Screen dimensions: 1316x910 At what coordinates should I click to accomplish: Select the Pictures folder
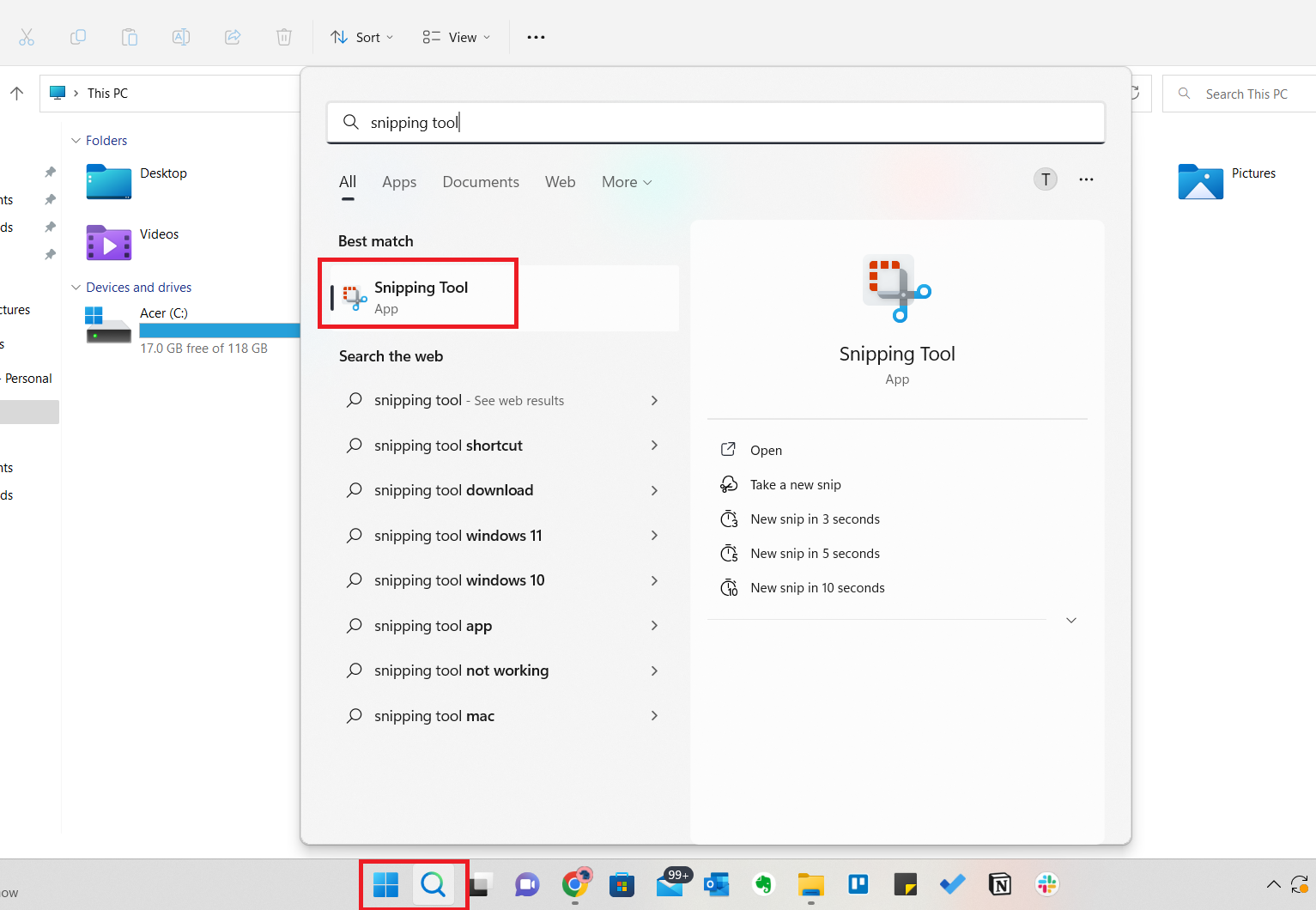click(1227, 181)
